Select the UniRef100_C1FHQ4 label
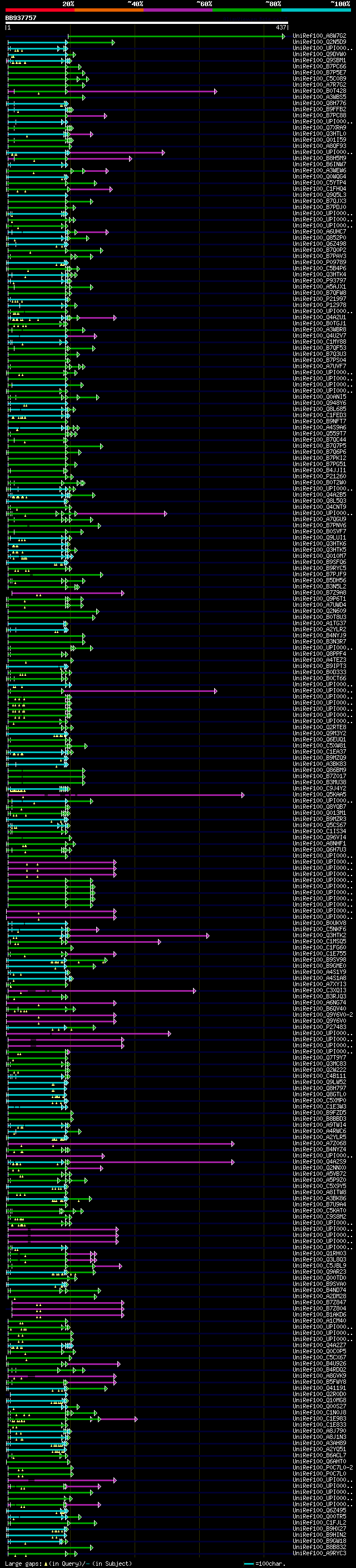 319,189
